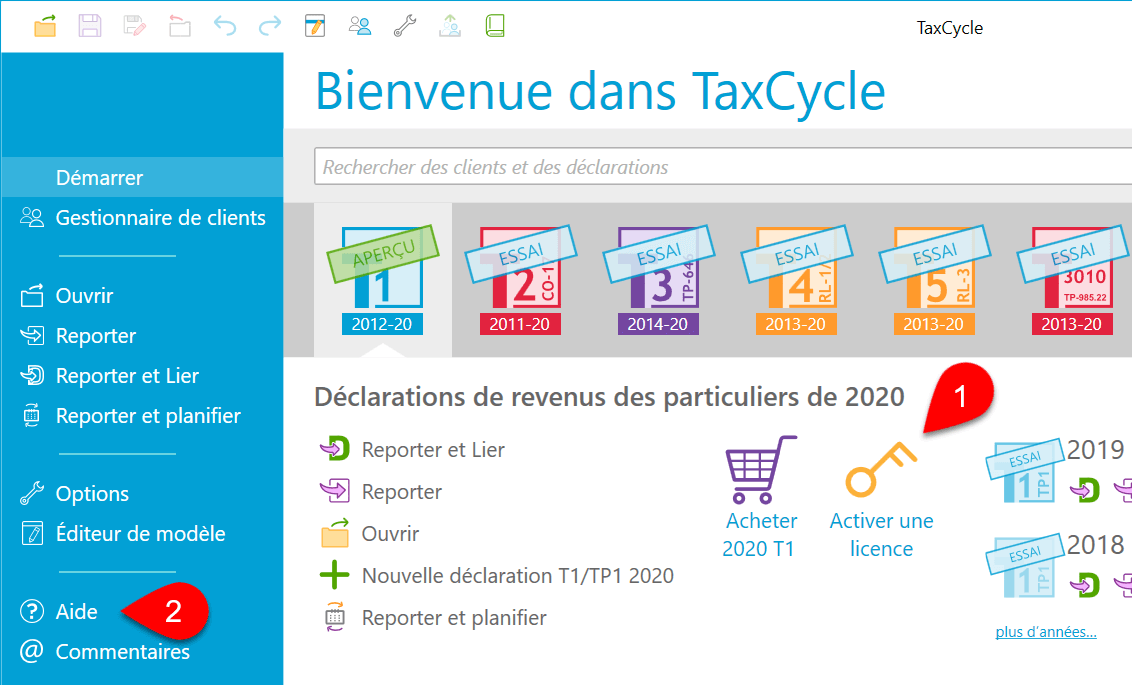Select the T2 2011-20 module tile
Viewport: 1132px width, 685px height.
[x=521, y=280]
